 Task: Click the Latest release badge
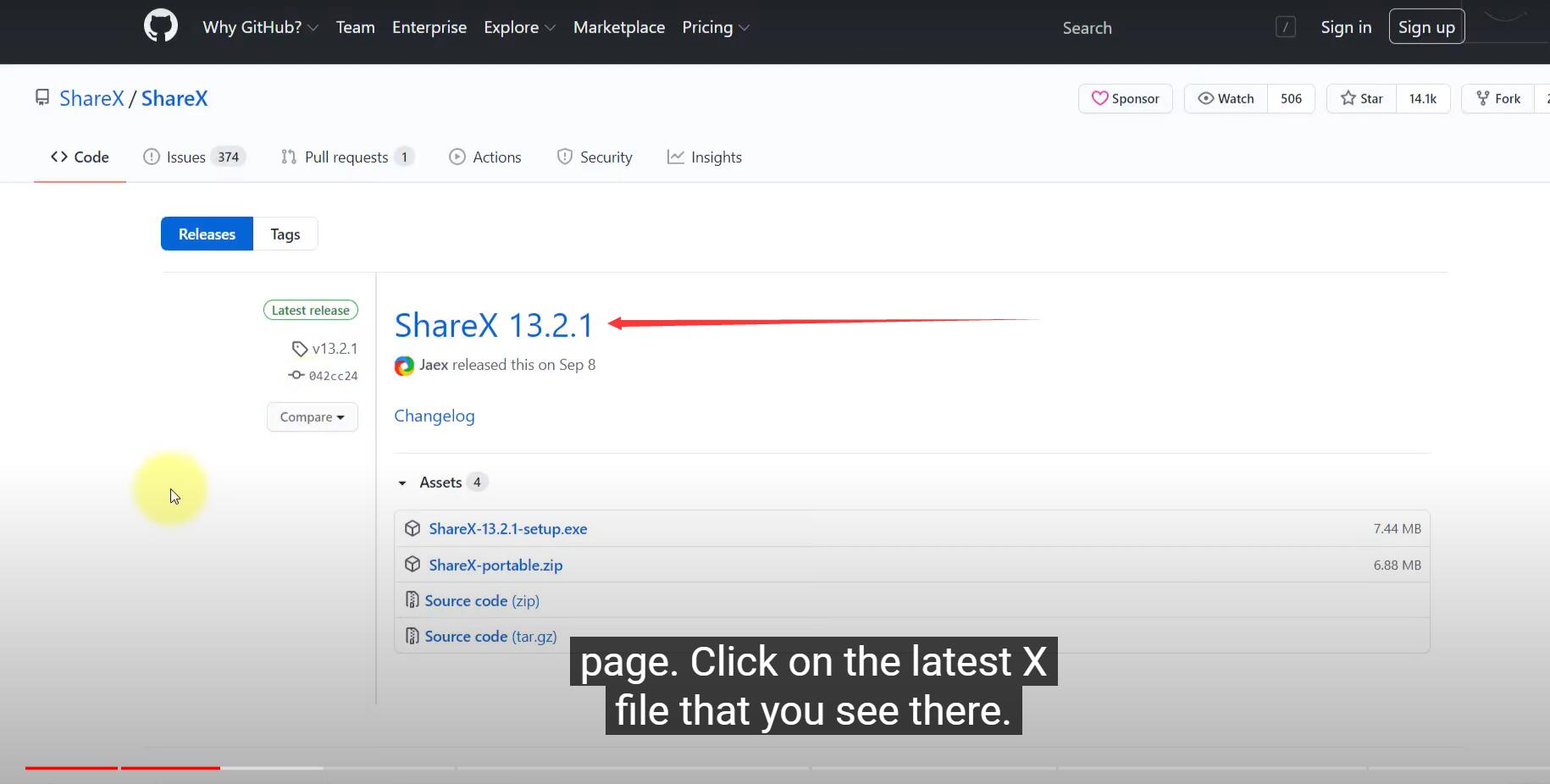coord(311,310)
